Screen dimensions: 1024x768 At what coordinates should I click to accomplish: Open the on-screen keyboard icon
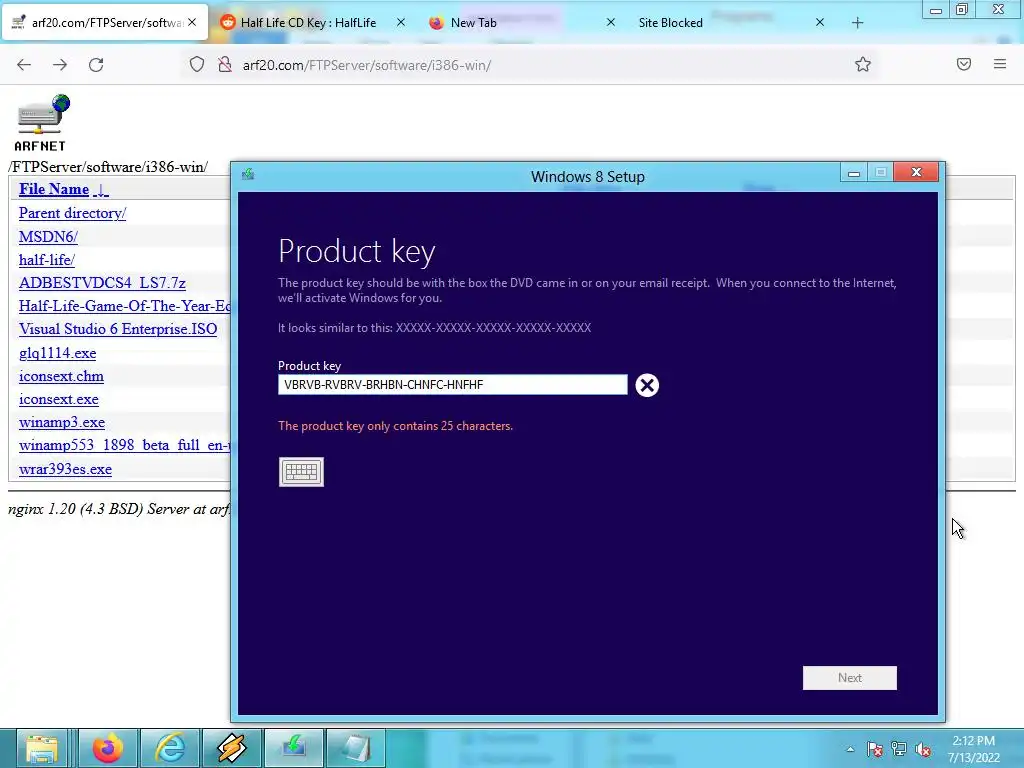[301, 472]
